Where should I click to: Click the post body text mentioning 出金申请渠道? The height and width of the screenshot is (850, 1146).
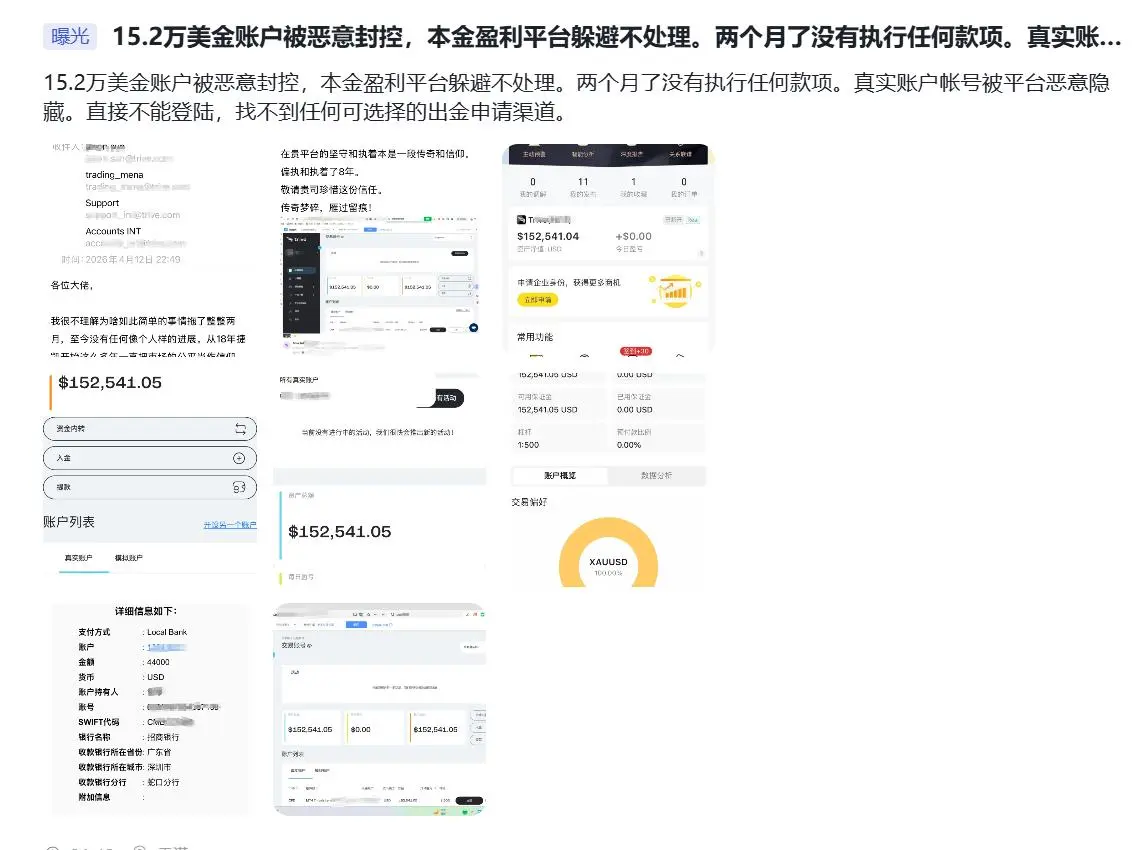coord(576,96)
